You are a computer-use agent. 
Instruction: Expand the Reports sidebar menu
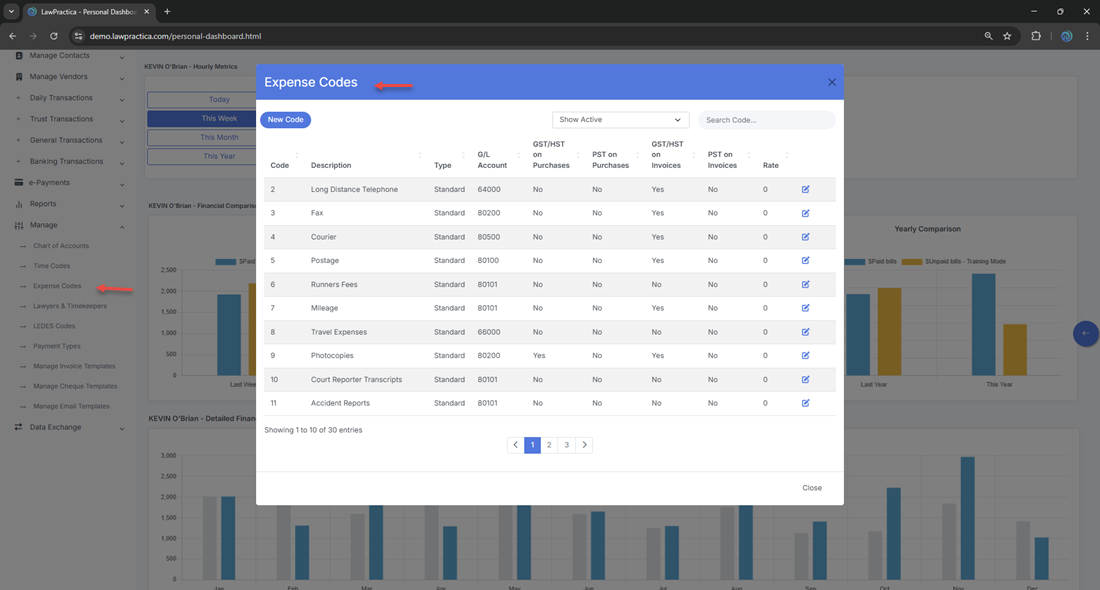point(69,204)
